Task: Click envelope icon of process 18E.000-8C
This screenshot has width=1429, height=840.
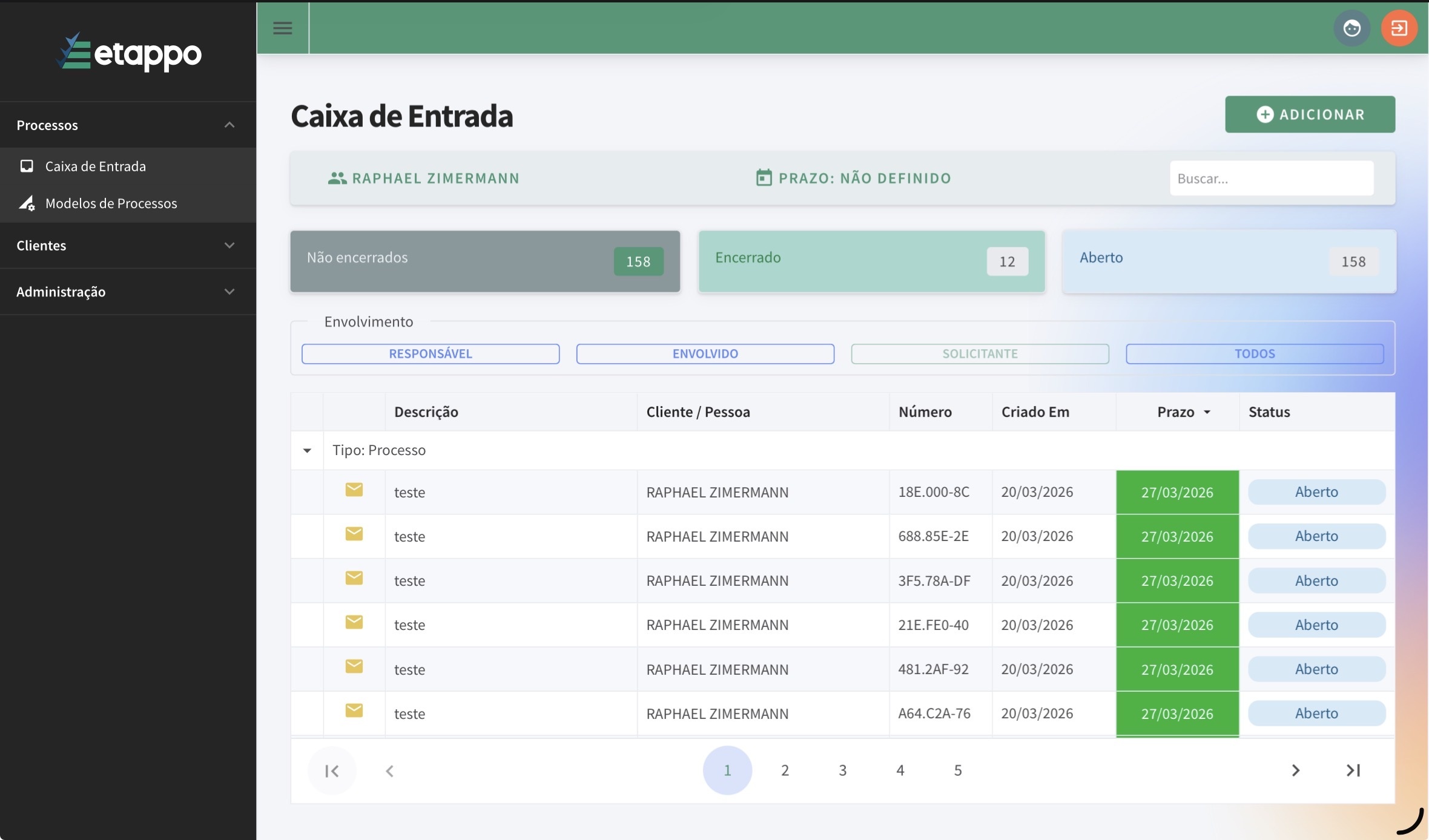Action: (x=354, y=490)
